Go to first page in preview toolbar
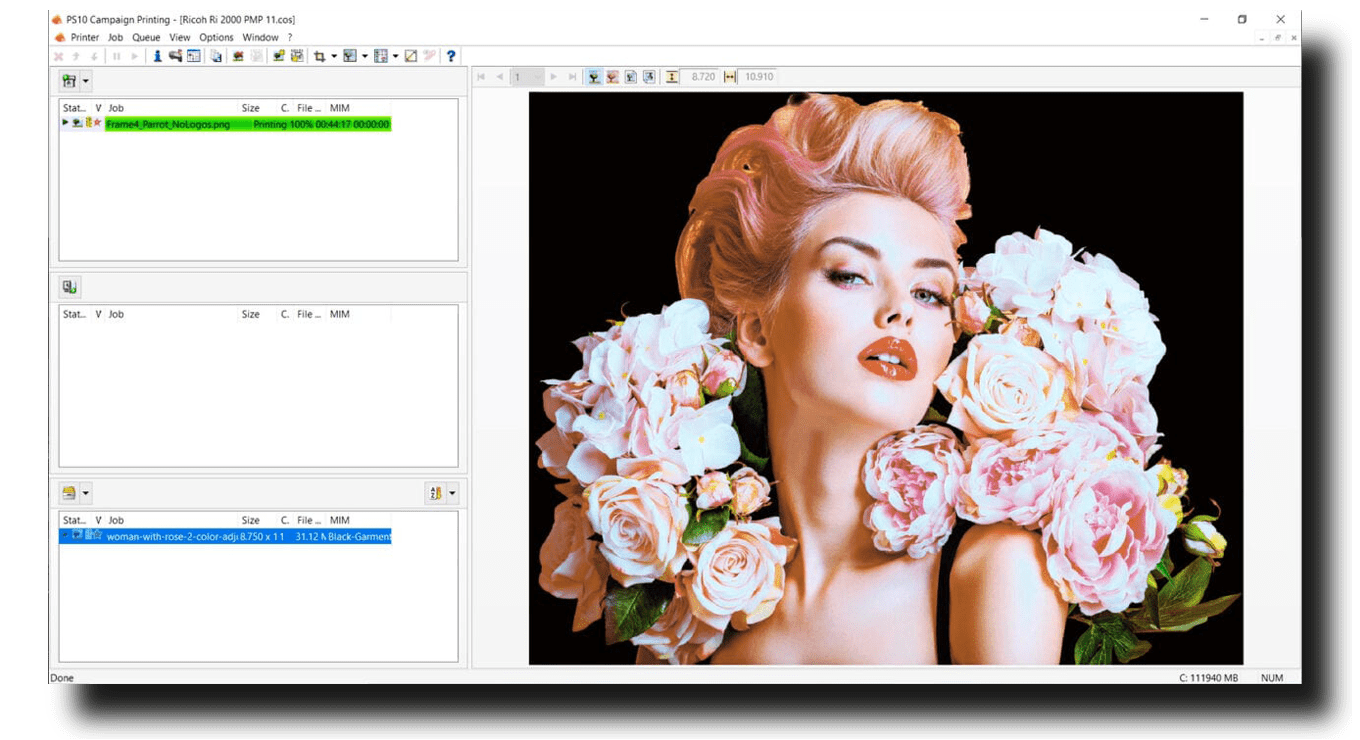The image size is (1360, 740). pyautogui.click(x=481, y=77)
